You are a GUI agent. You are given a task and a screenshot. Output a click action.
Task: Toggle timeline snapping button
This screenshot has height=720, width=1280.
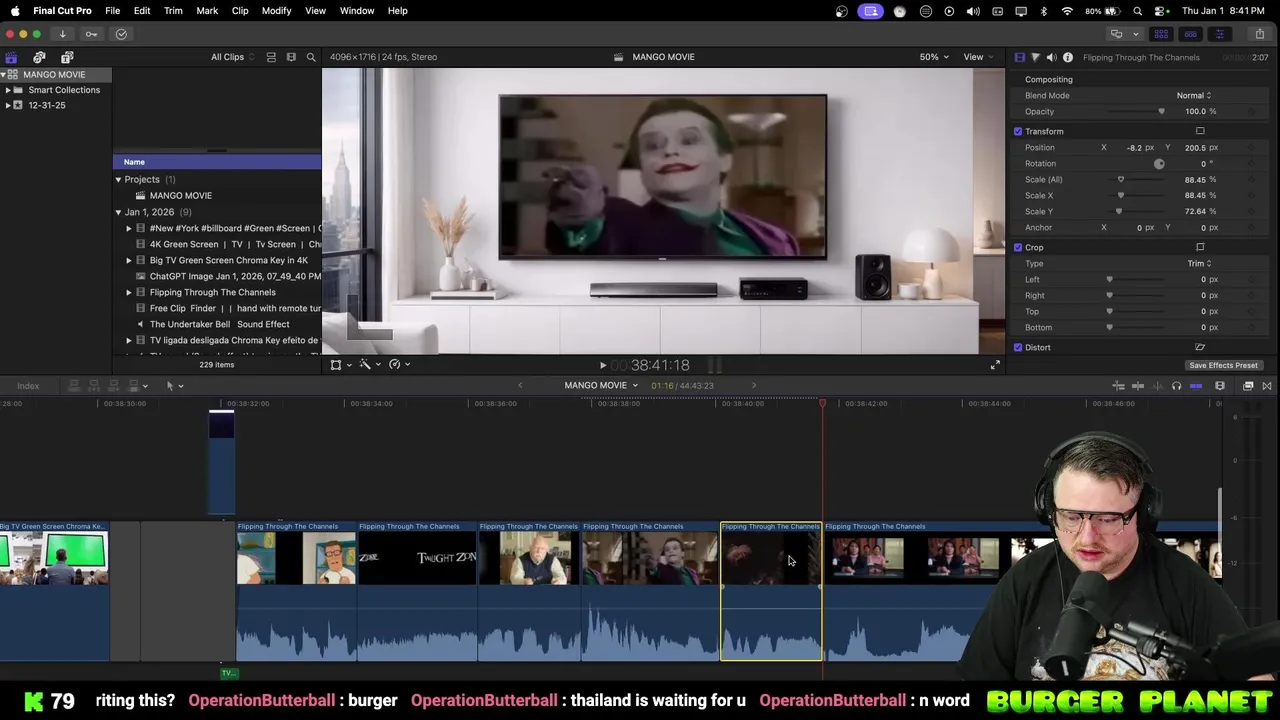point(1196,386)
